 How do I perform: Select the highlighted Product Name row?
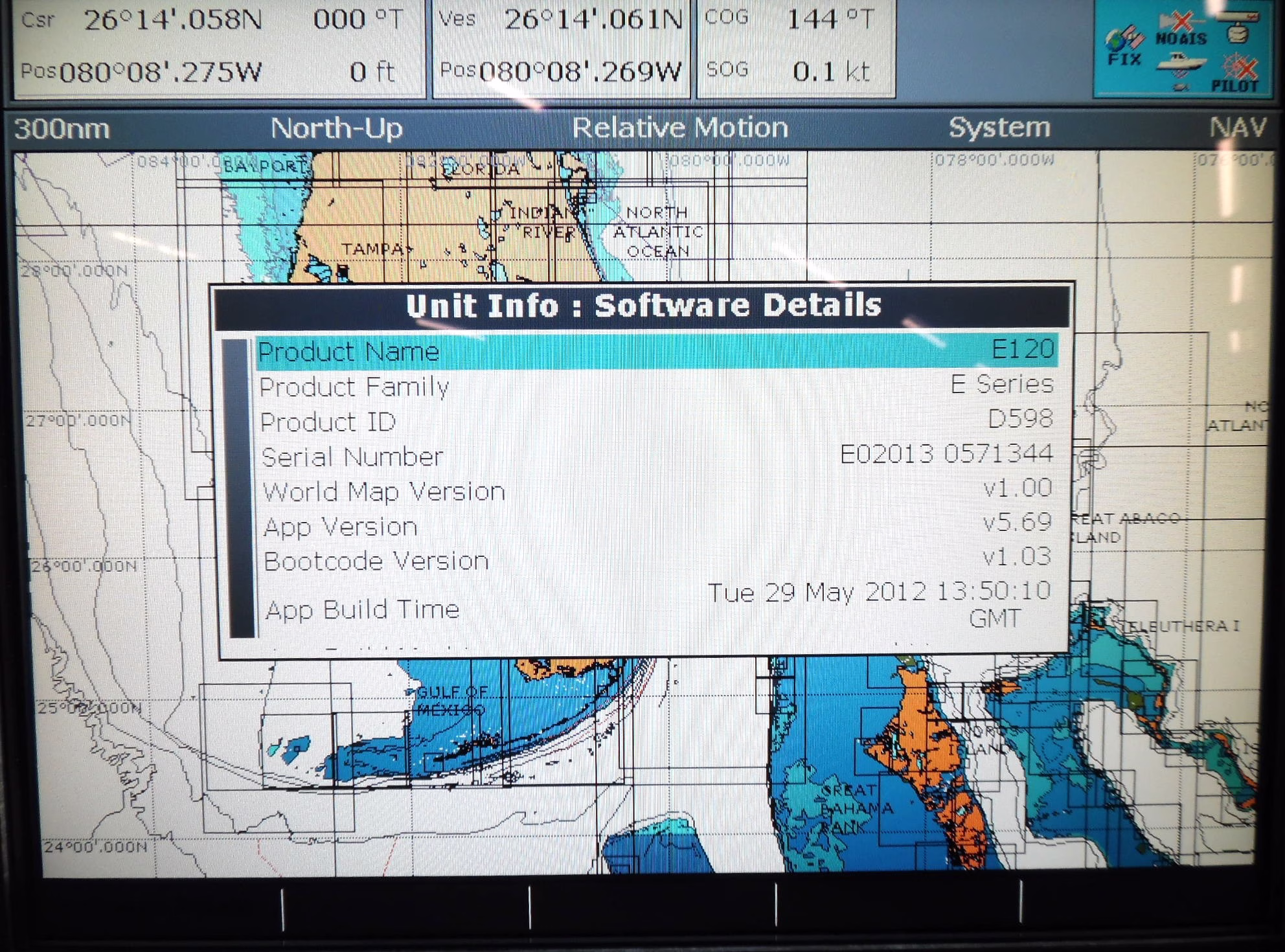point(655,352)
